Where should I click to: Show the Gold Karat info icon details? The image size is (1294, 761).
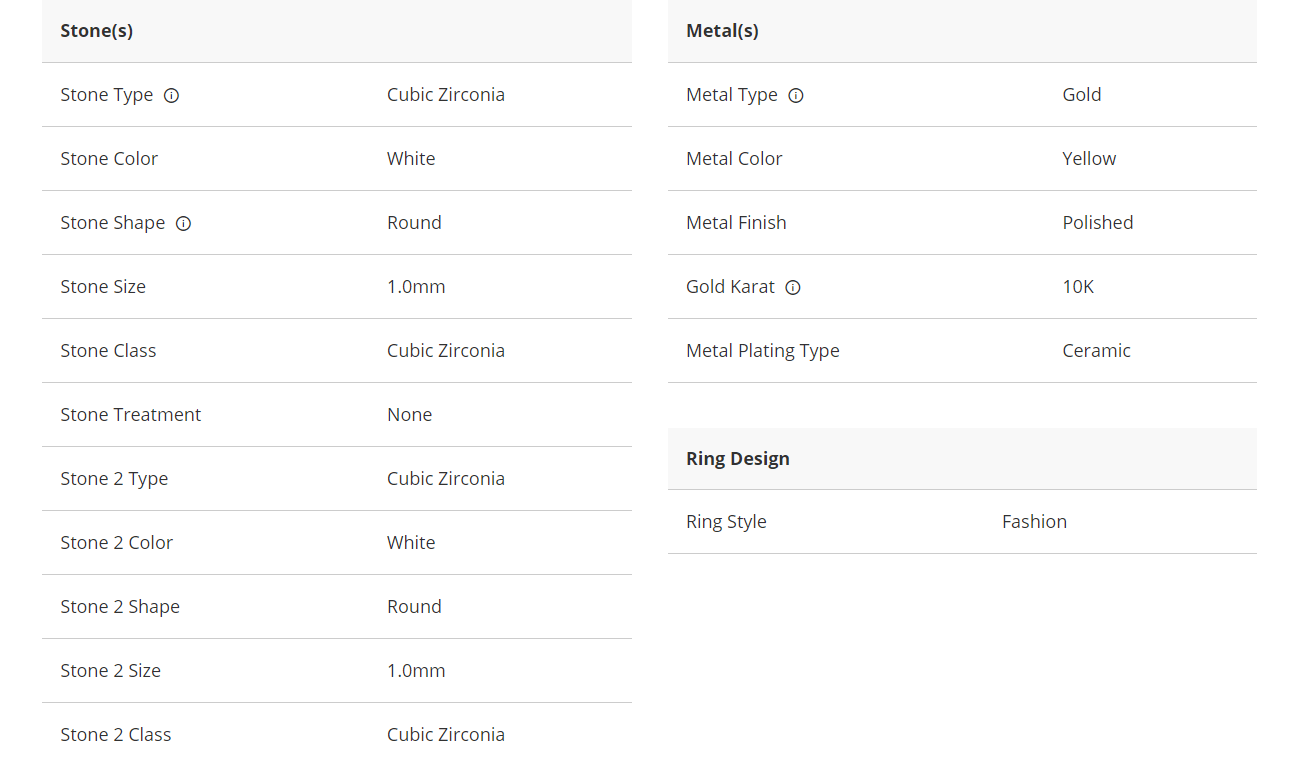[793, 287]
